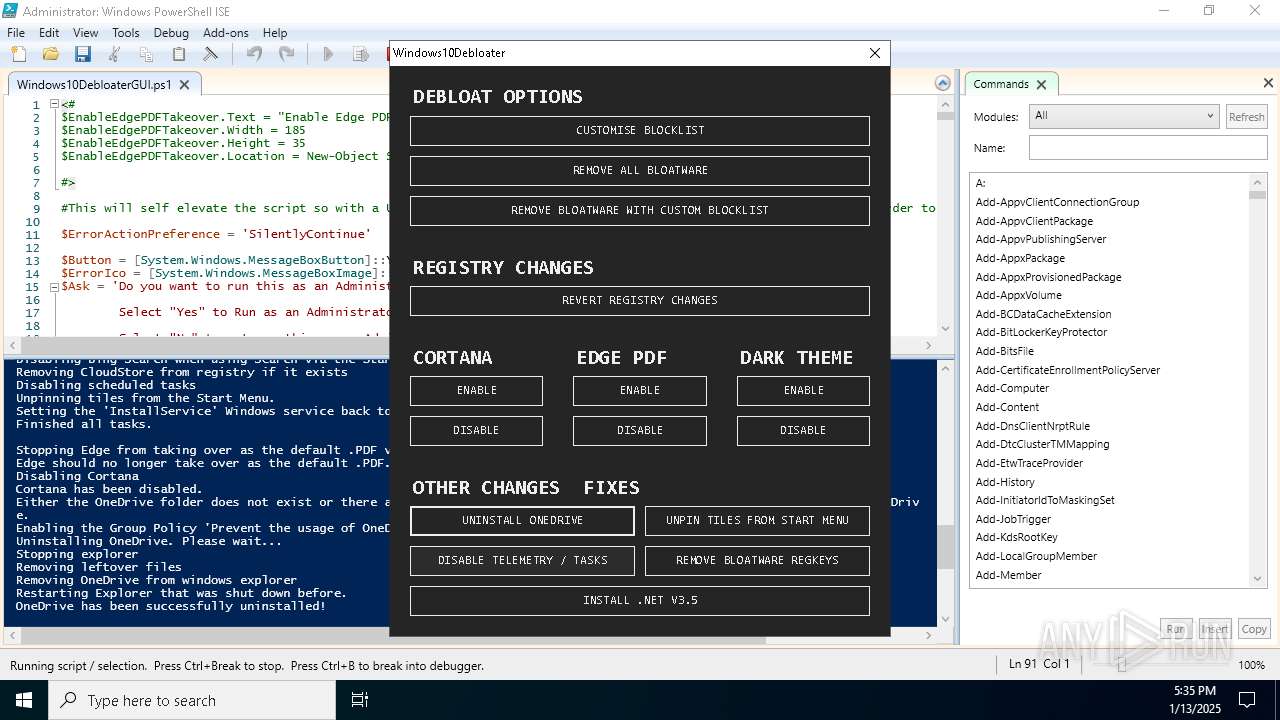Viewport: 1280px width, 720px height.
Task: Select Add-AppvClientPackage in the commands list
Action: click(1034, 221)
